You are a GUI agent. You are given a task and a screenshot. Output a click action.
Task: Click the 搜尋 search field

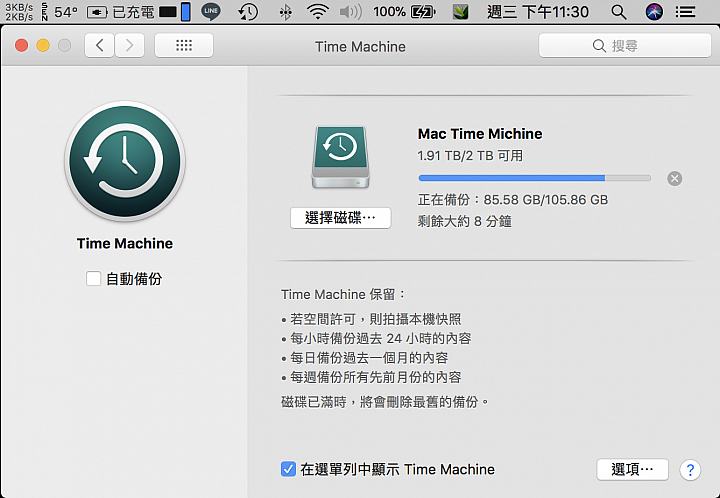pos(624,45)
